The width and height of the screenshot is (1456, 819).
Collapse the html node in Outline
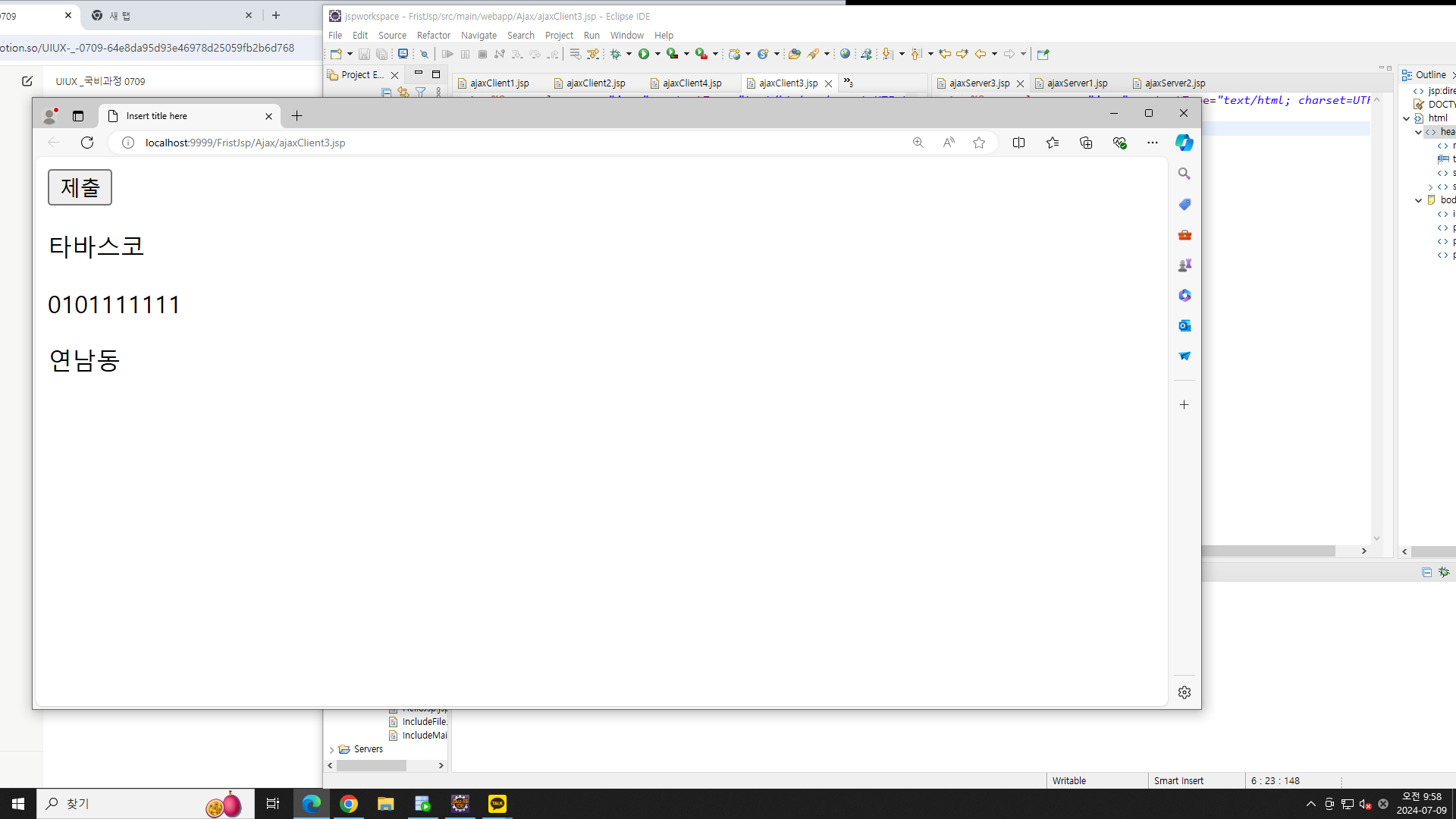1407,118
